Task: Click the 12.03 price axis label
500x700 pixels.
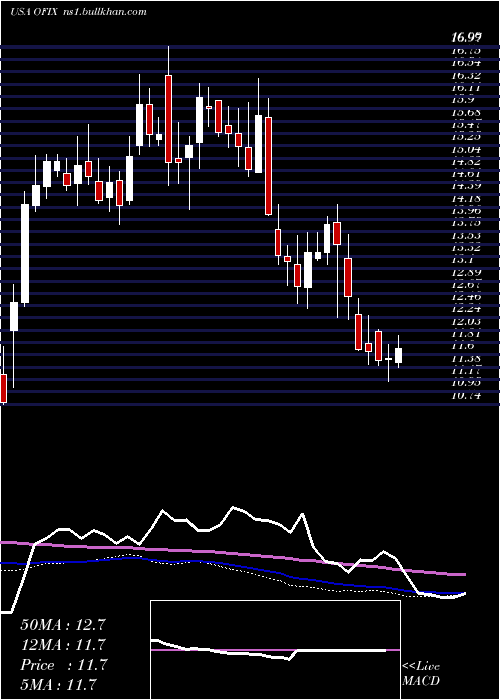Action: point(467,321)
